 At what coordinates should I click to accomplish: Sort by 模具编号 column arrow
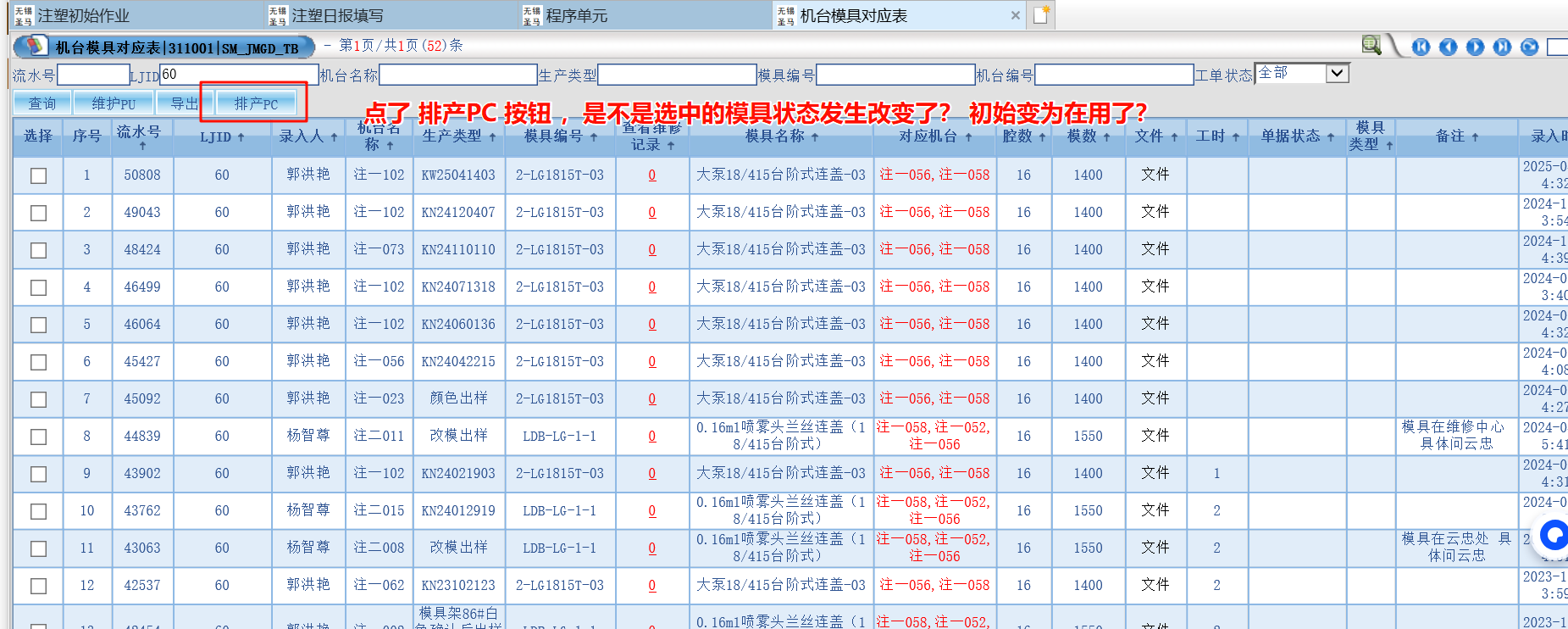point(594,136)
